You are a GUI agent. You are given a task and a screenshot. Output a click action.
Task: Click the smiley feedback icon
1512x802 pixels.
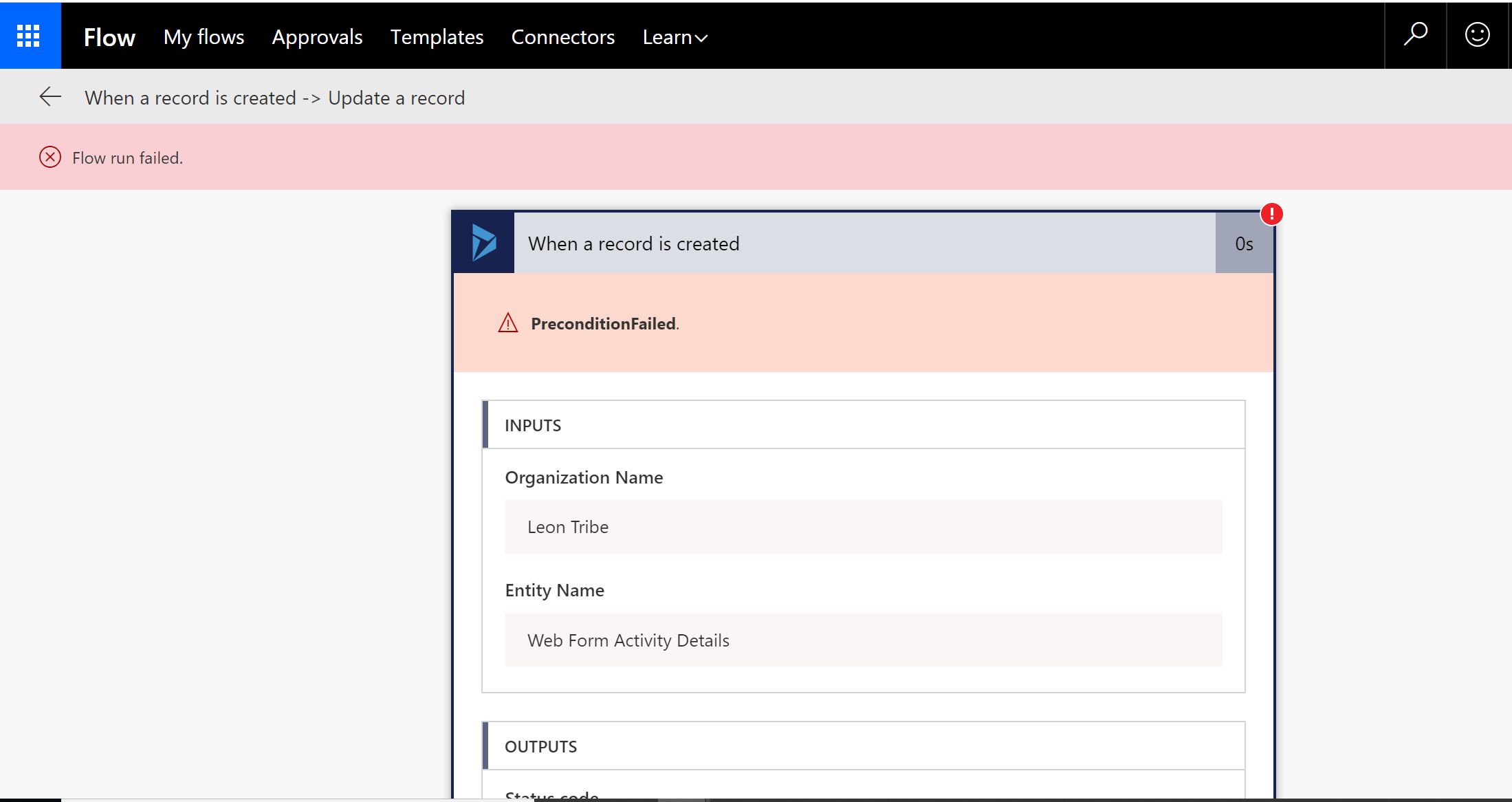(1477, 34)
